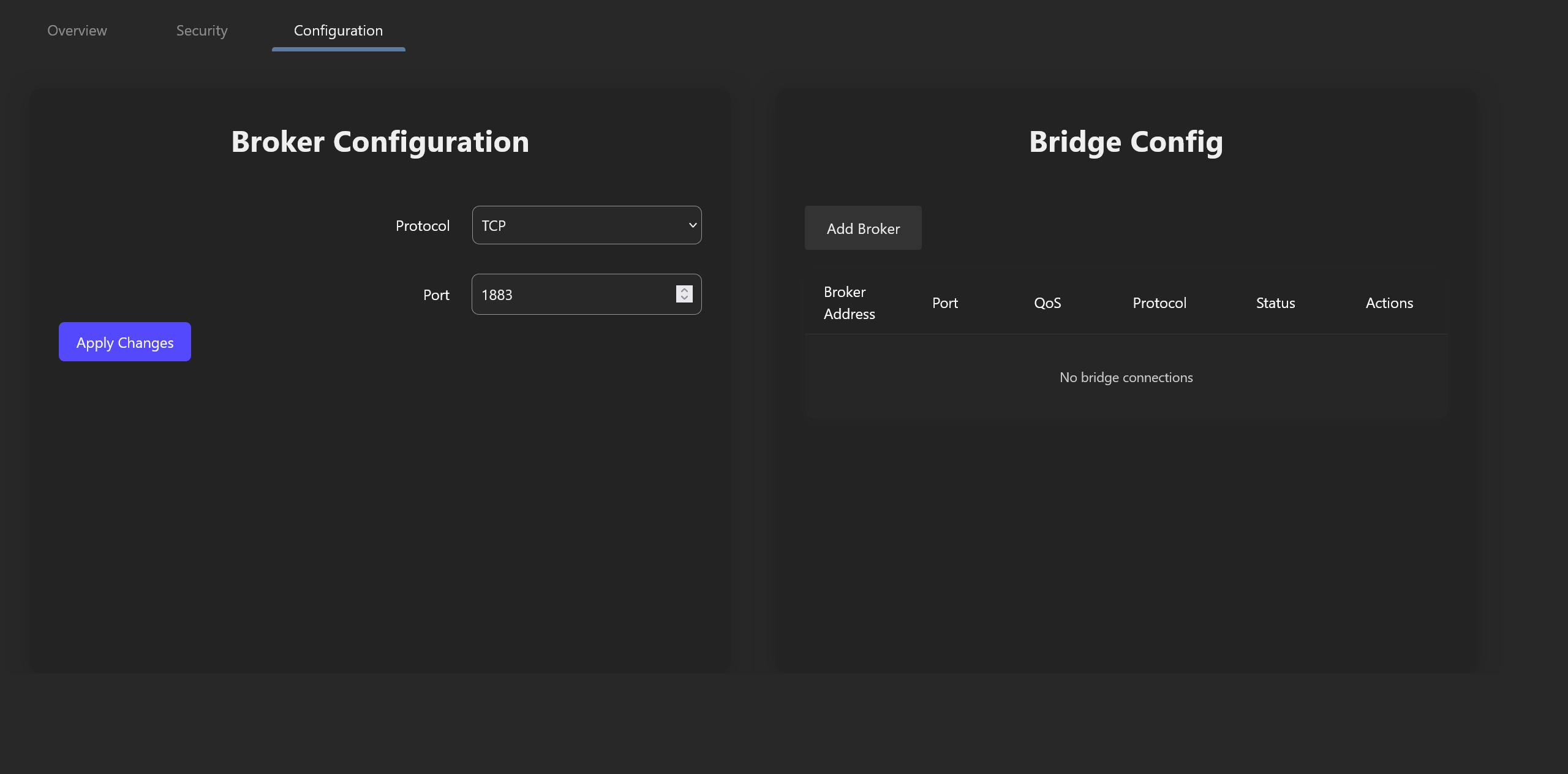Viewport: 1568px width, 774px height.
Task: Click the Status column header
Action: (x=1275, y=303)
